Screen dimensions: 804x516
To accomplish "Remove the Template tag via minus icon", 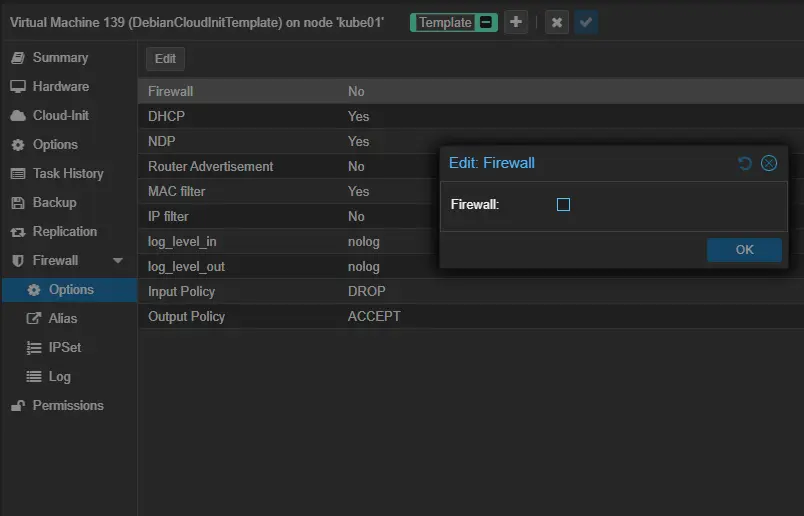I will coord(486,22).
